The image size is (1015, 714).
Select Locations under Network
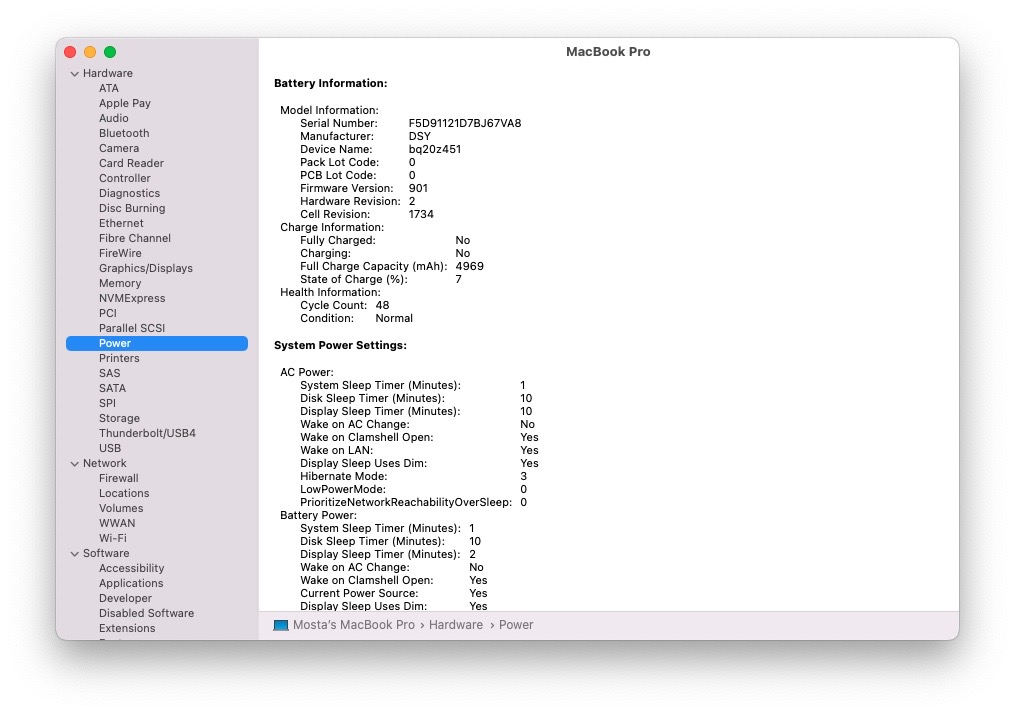pyautogui.click(x=124, y=493)
